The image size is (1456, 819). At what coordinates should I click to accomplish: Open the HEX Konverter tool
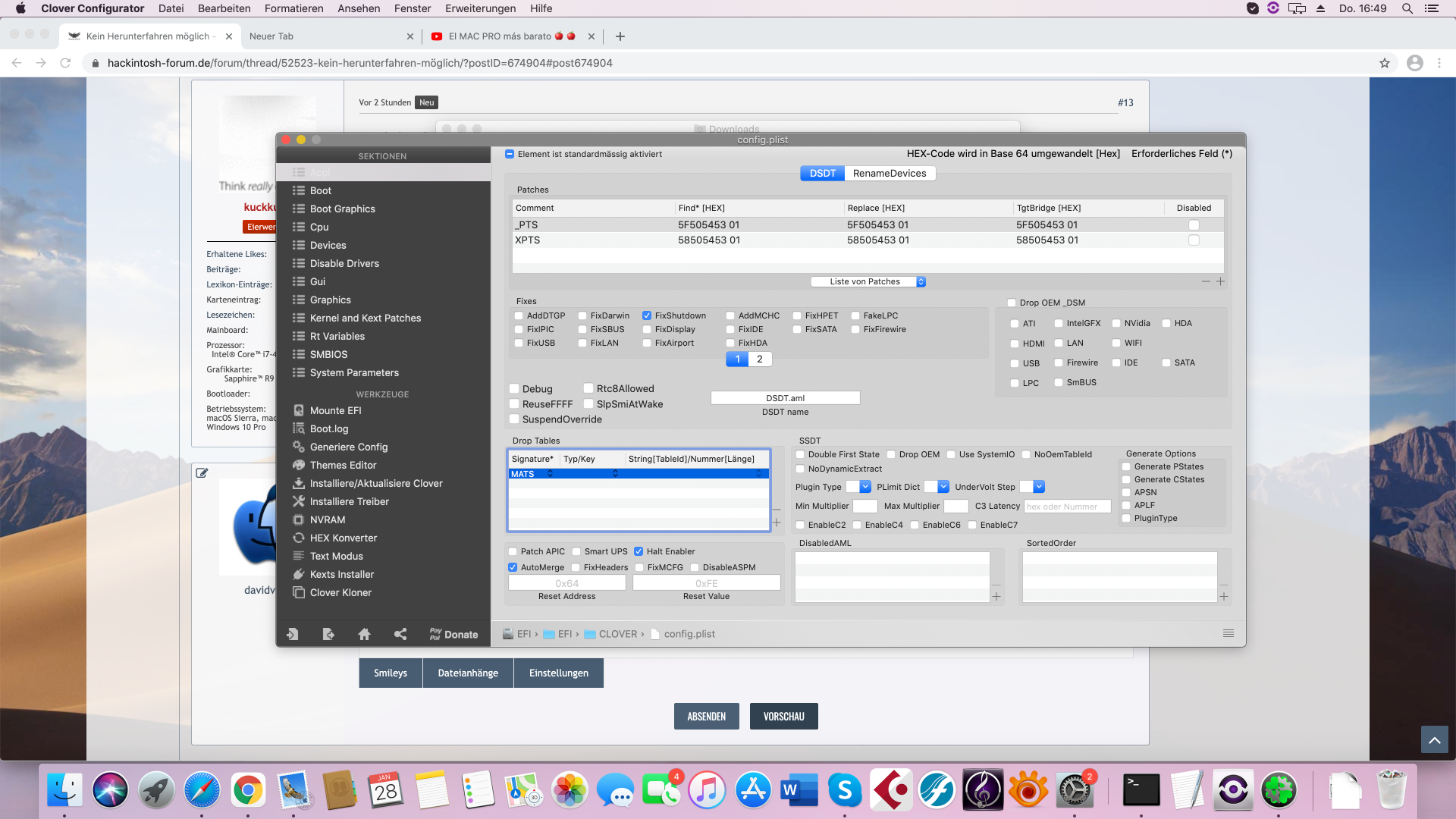343,538
